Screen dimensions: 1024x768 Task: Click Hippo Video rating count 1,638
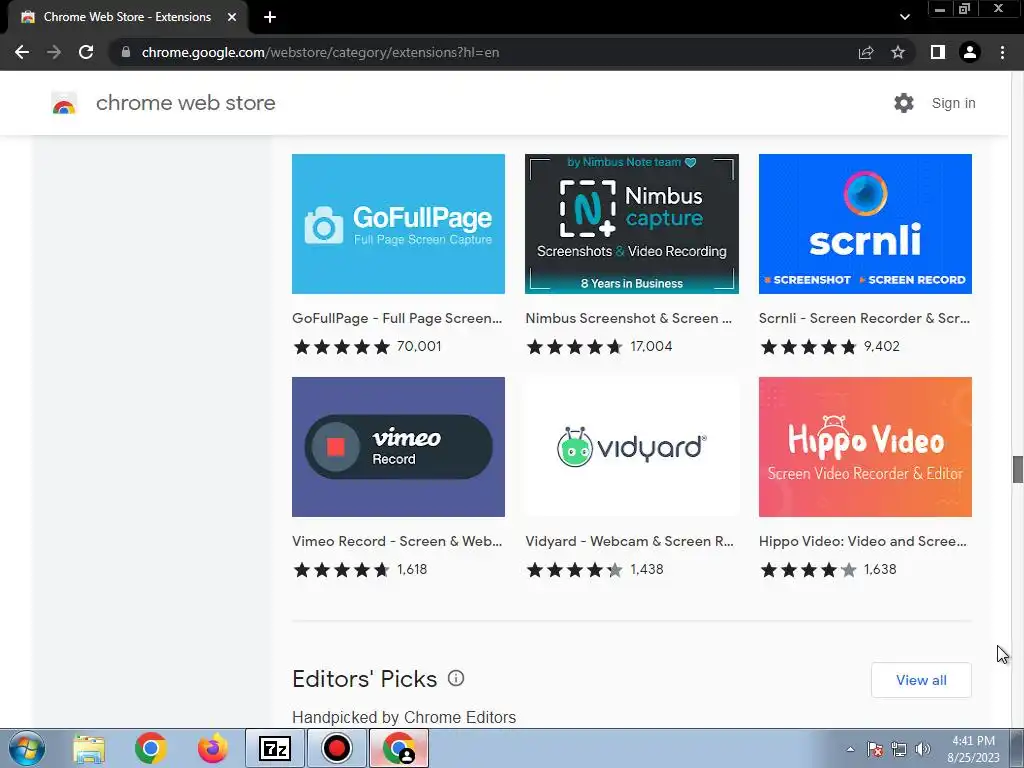point(880,569)
